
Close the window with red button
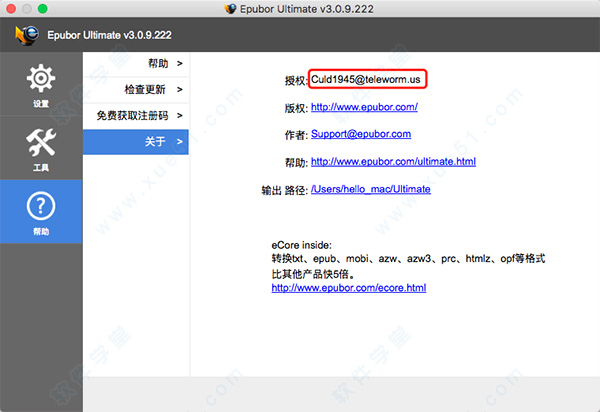coord(11,8)
